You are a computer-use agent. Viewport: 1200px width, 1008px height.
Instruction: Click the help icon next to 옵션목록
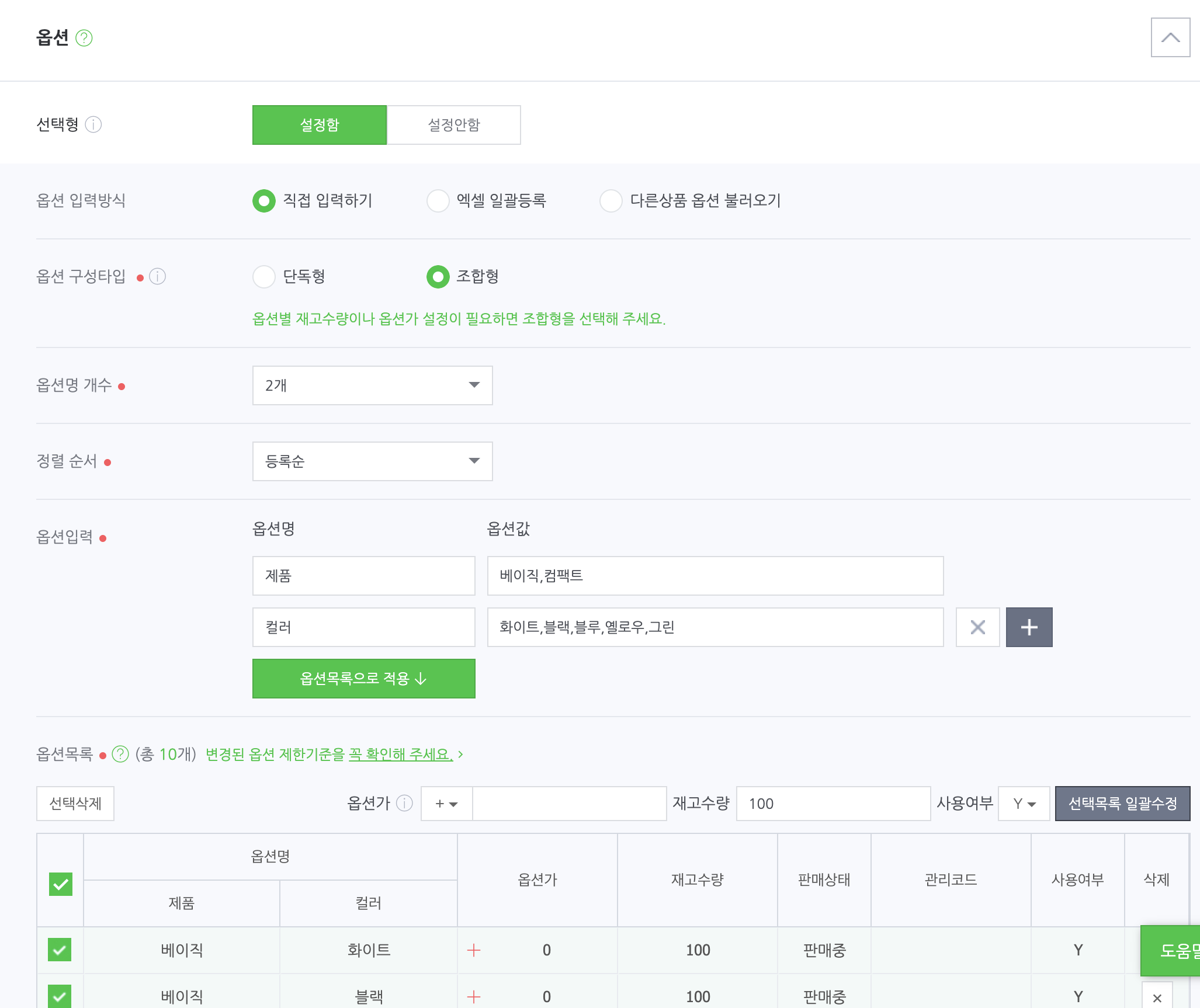click(x=120, y=754)
